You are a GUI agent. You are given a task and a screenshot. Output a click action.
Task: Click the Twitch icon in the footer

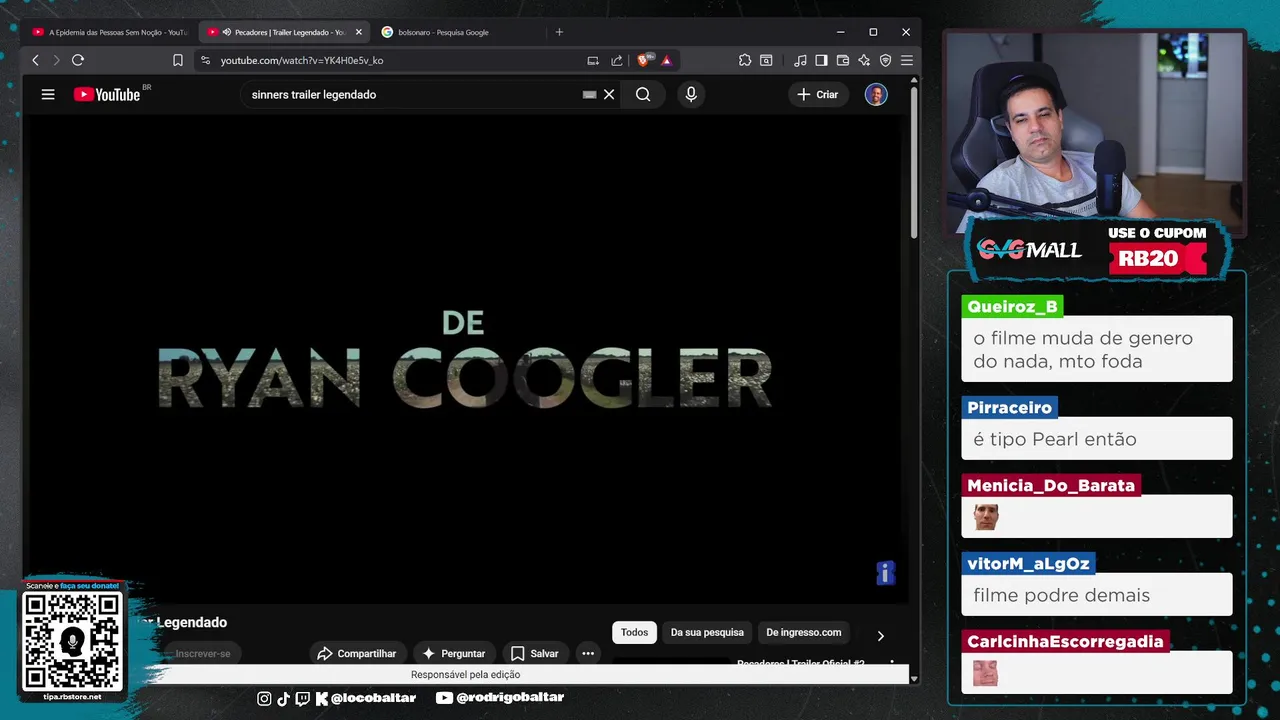[302, 698]
